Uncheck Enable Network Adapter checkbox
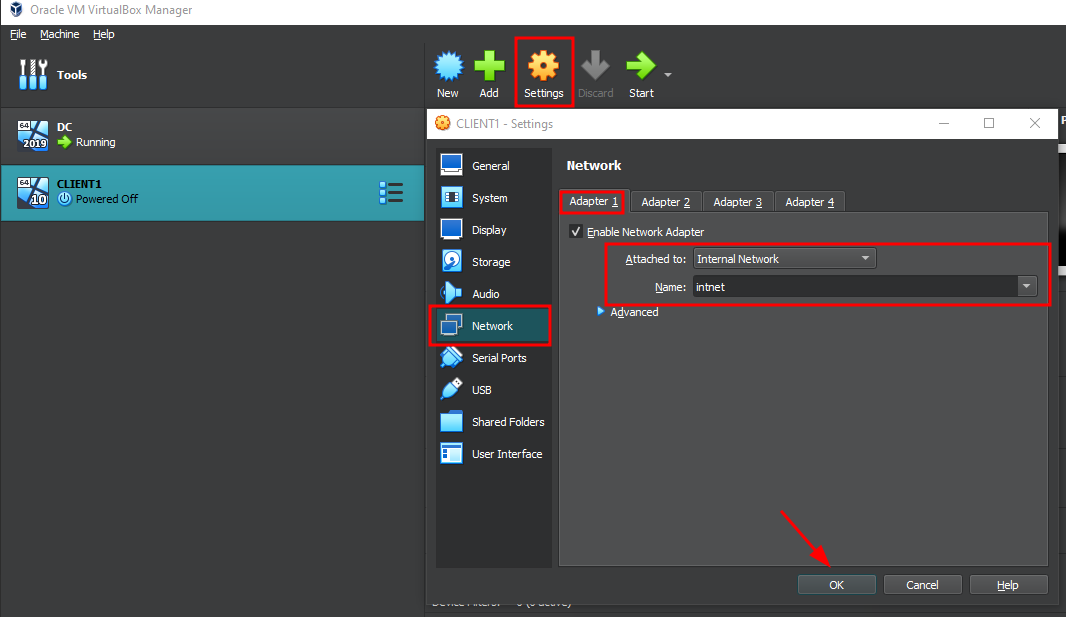 click(576, 232)
